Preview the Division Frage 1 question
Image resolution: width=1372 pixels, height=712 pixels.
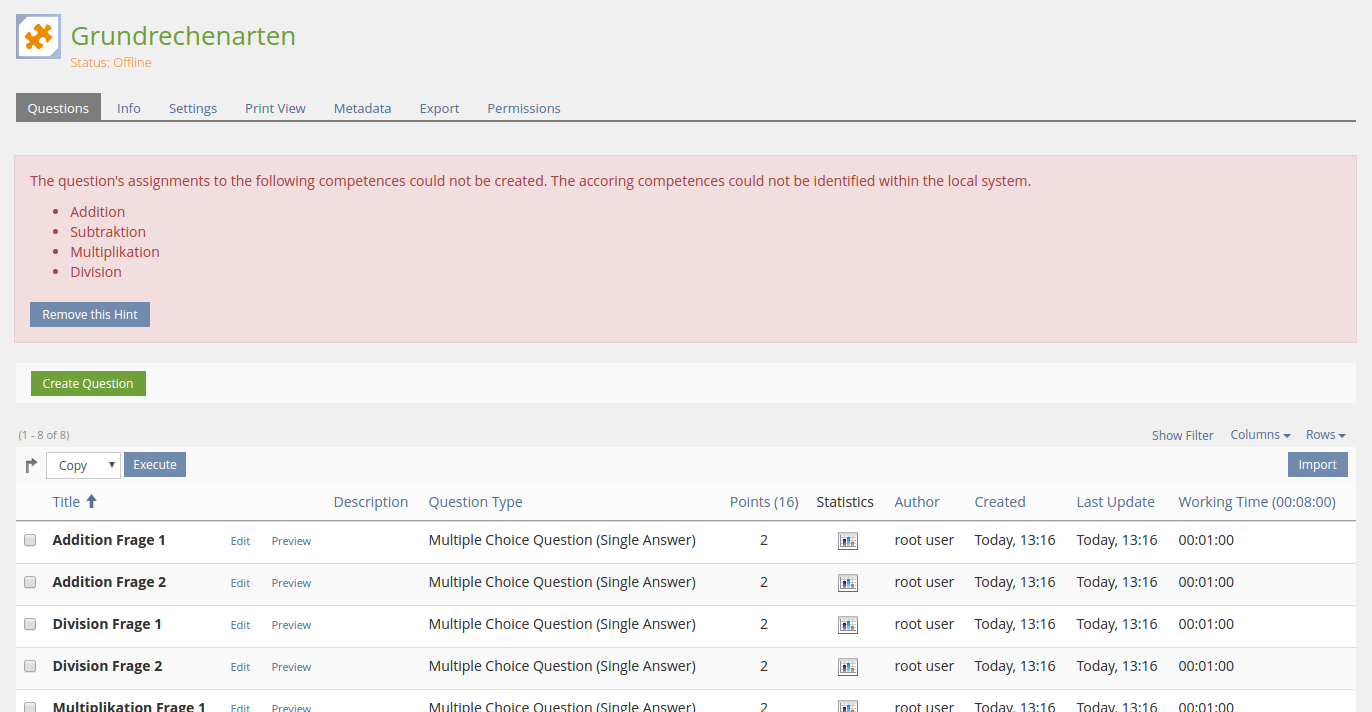click(291, 625)
